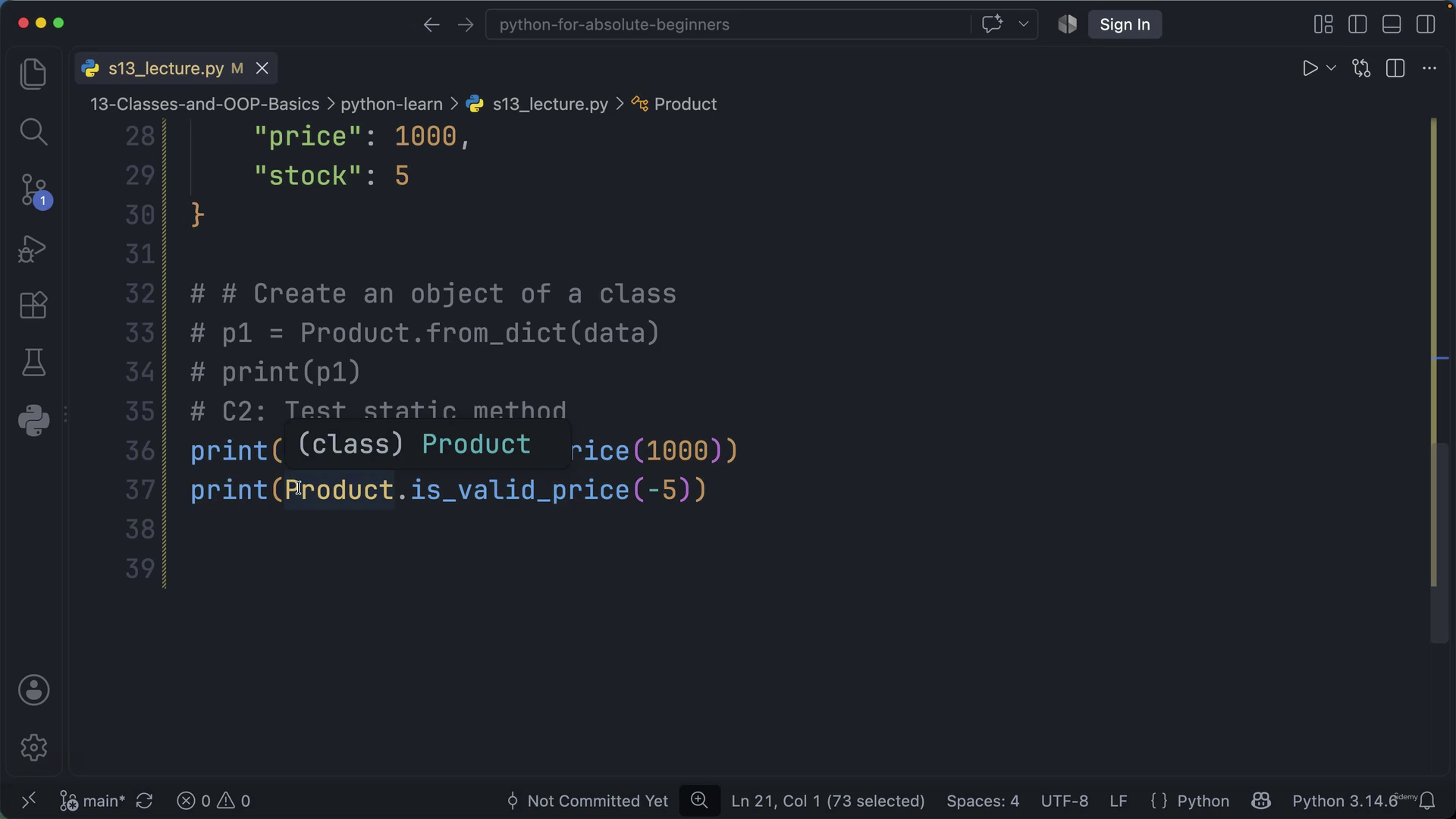Image resolution: width=1456 pixels, height=819 pixels.
Task: Open remote window indicator in status bar
Action: [x=29, y=801]
